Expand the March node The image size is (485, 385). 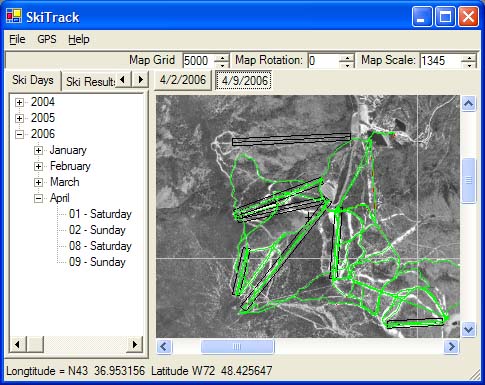[x=38, y=182]
